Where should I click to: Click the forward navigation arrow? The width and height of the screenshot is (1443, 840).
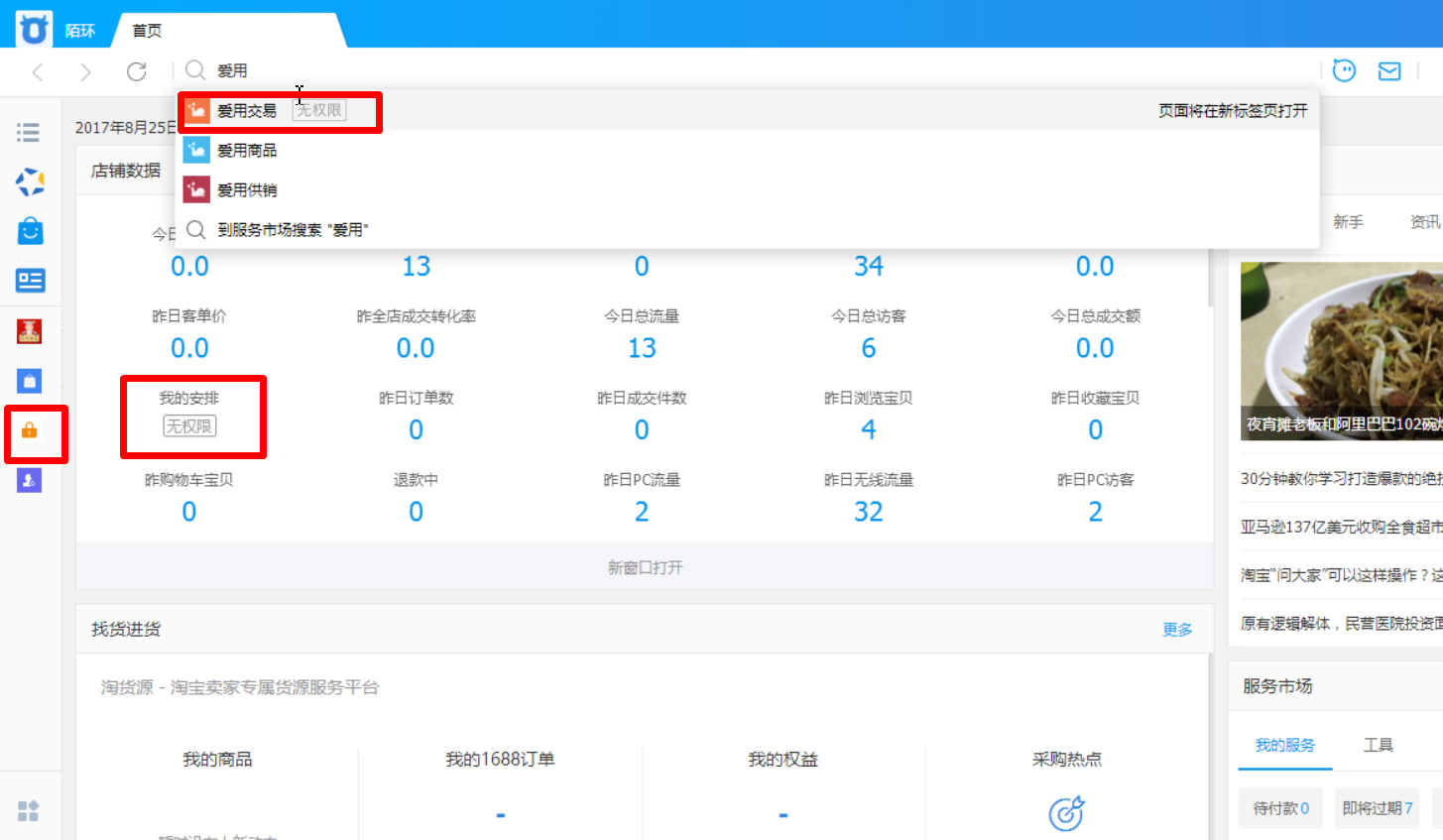coord(85,71)
